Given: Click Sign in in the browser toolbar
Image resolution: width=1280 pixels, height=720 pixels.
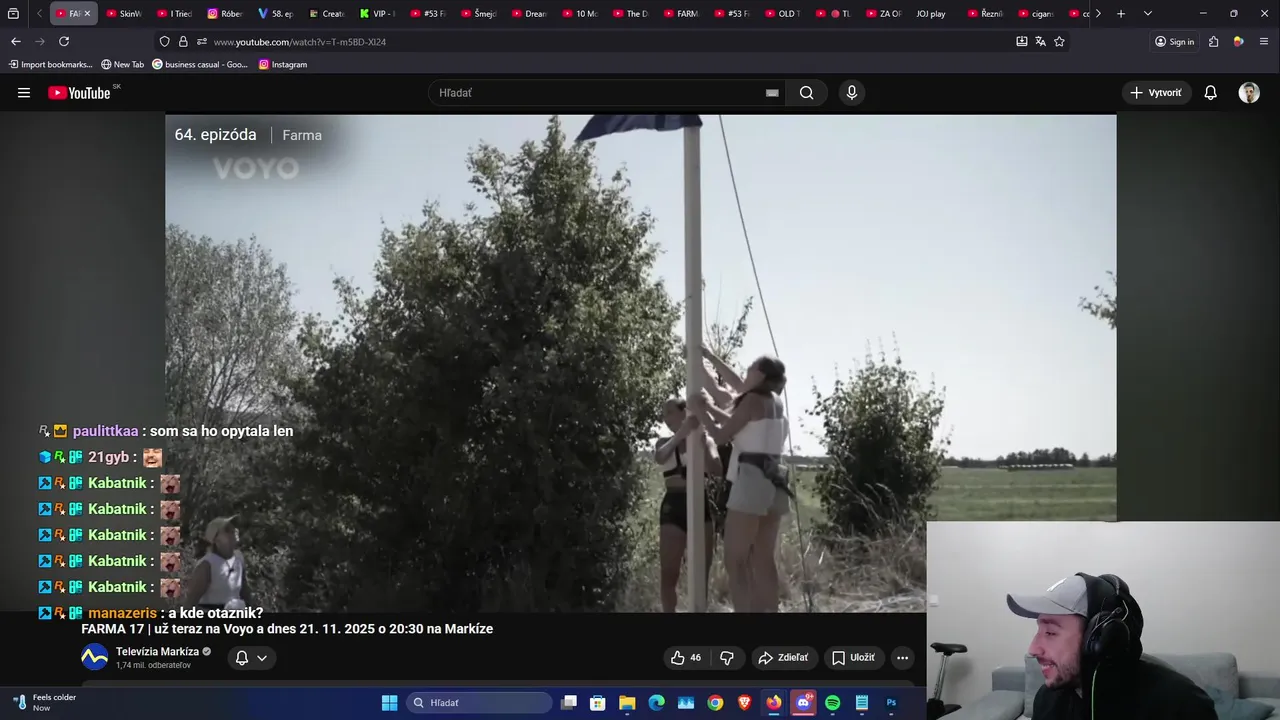Looking at the screenshot, I should [x=1175, y=41].
